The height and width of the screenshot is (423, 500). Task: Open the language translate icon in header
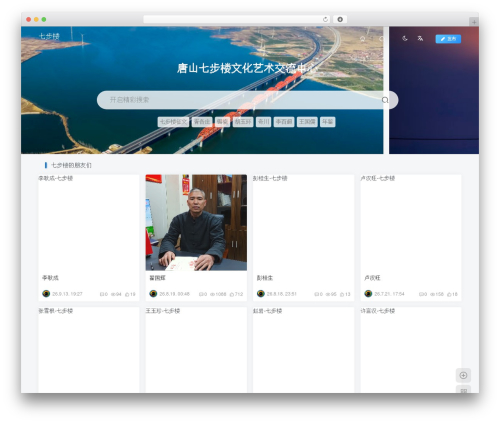pyautogui.click(x=420, y=38)
